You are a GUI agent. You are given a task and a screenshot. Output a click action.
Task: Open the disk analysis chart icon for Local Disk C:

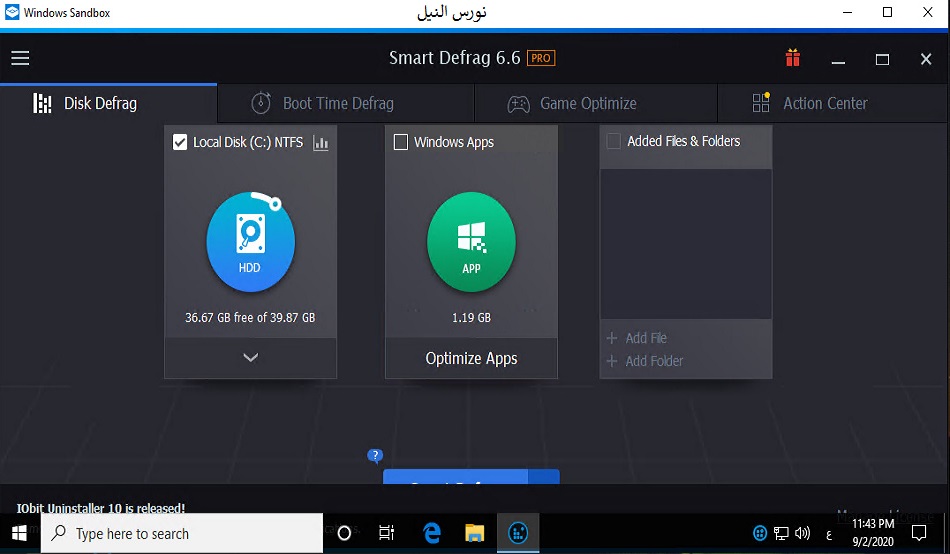tap(321, 143)
